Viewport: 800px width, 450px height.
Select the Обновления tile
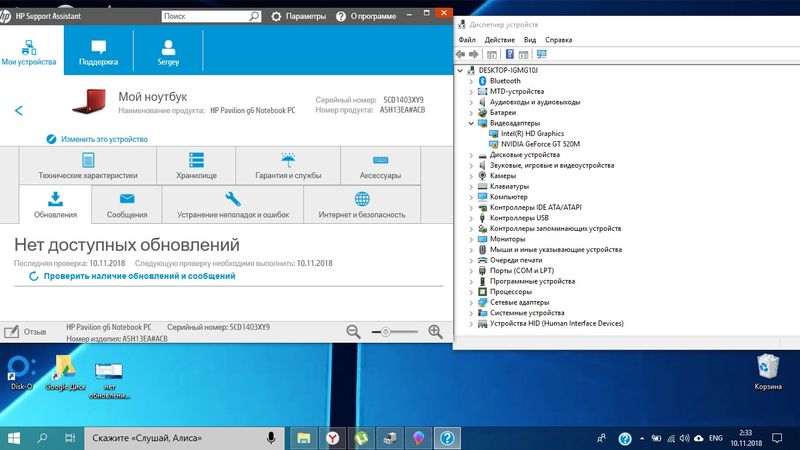tap(56, 205)
